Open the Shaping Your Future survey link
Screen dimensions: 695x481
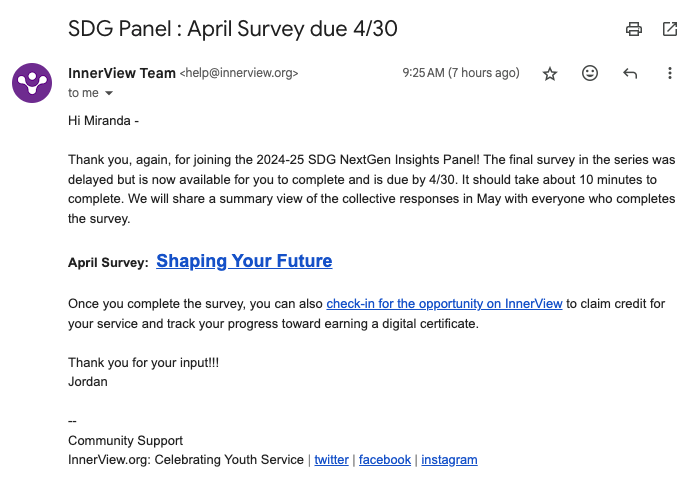[x=244, y=261]
